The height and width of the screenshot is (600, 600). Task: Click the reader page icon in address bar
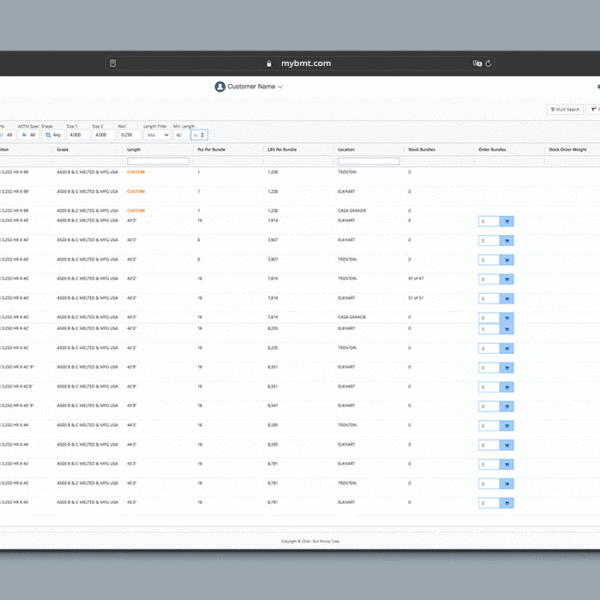coord(113,64)
